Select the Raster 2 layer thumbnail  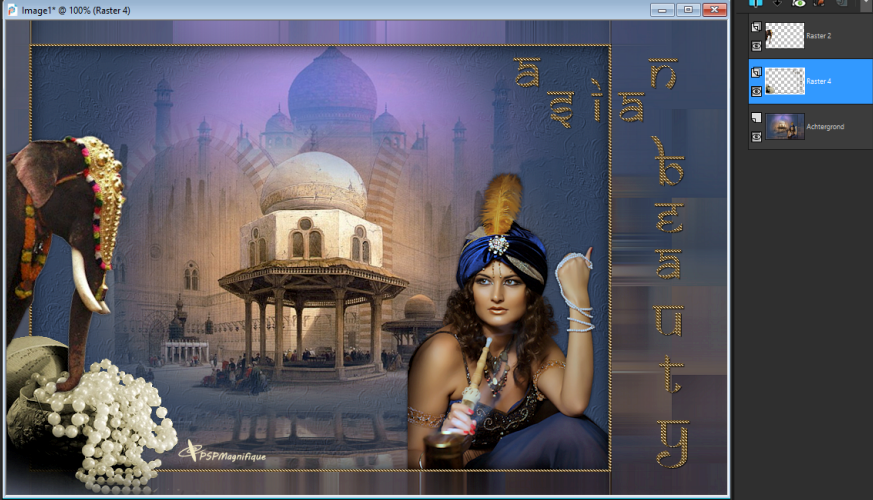tap(785, 36)
